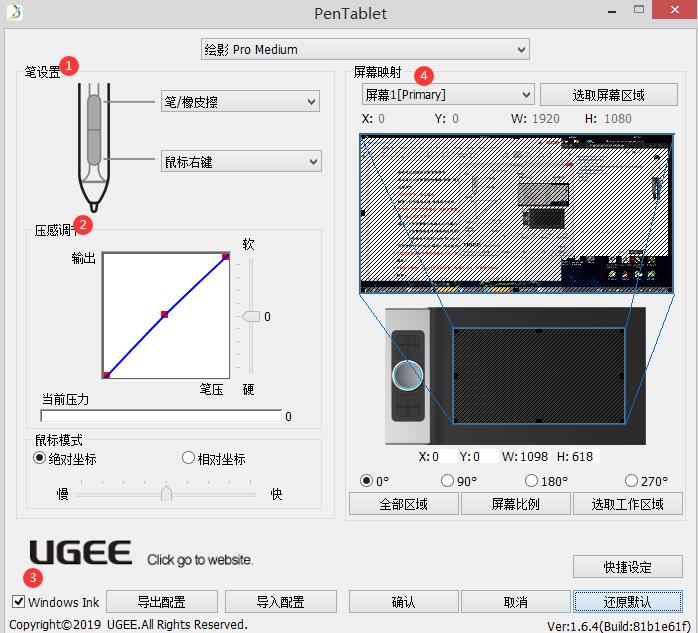Select 相对坐标 mouse mode
This screenshot has width=698, height=633.
[x=188, y=458]
